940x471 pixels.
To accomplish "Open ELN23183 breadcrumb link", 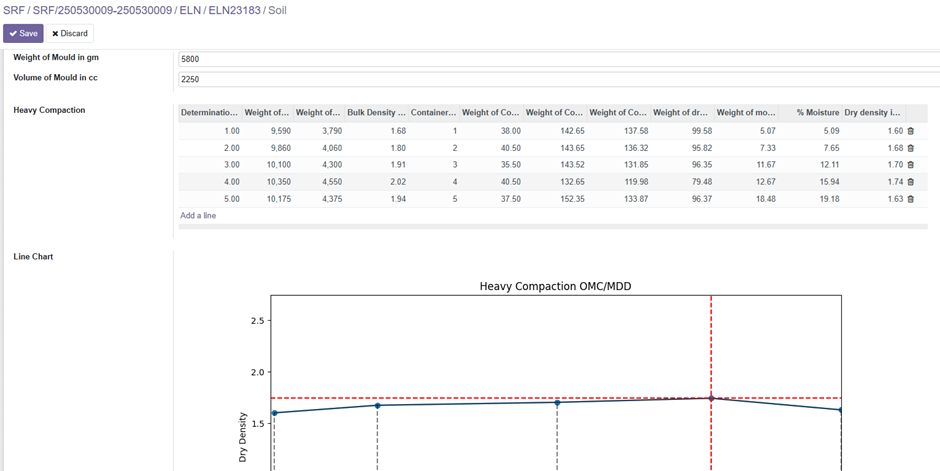I will pos(234,11).
